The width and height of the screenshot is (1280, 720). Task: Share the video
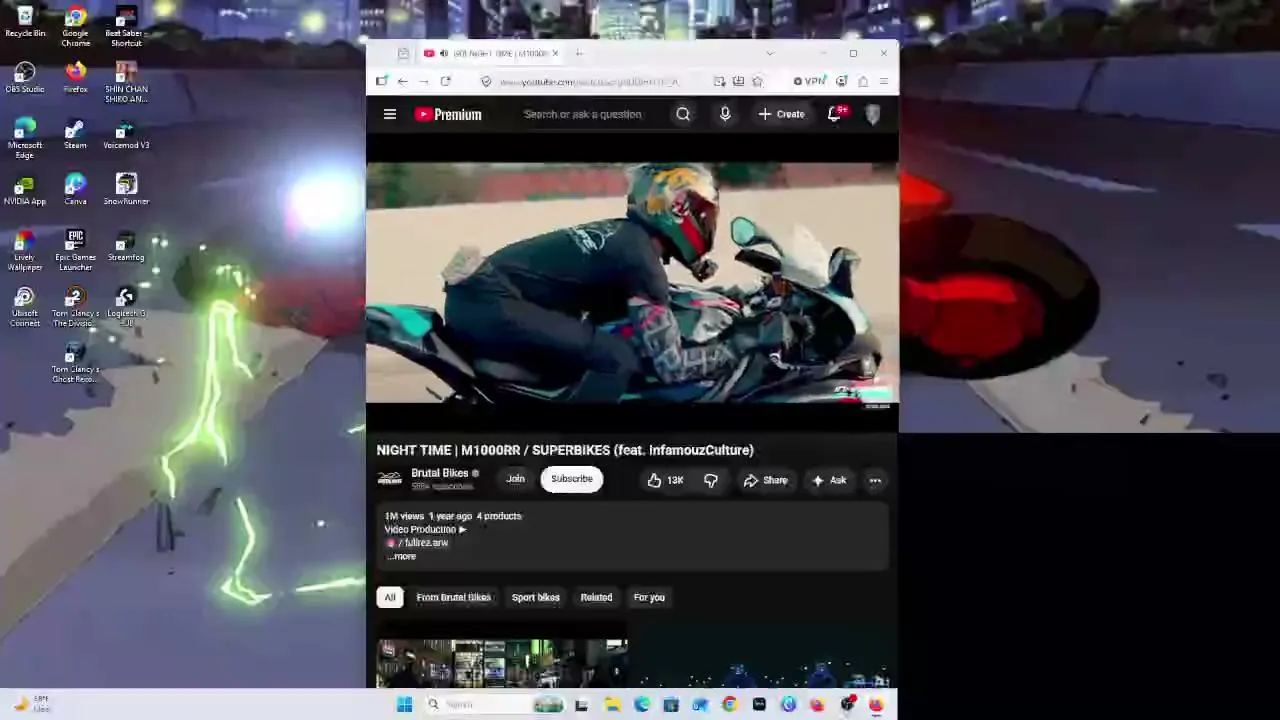[765, 480]
